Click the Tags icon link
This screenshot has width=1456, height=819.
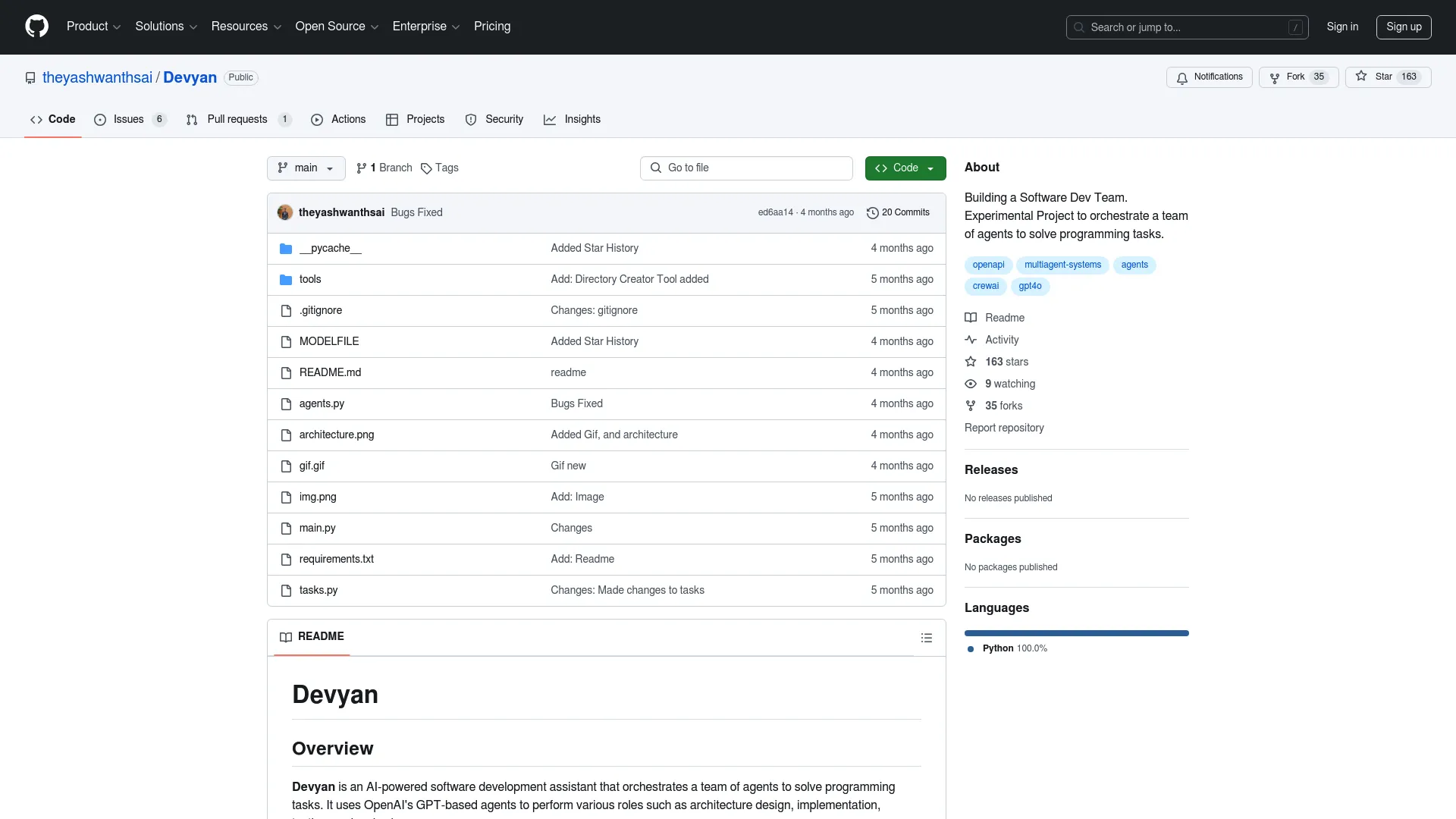tap(426, 168)
